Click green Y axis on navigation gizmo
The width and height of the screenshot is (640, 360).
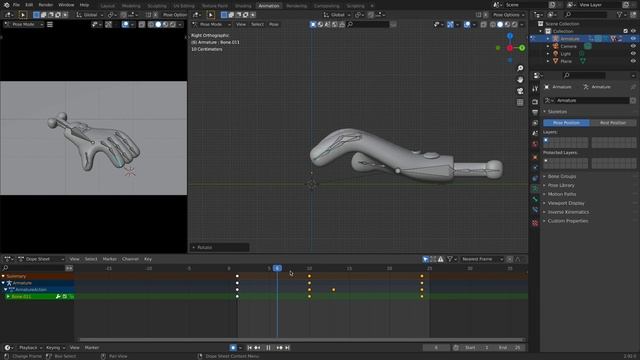click(x=522, y=48)
